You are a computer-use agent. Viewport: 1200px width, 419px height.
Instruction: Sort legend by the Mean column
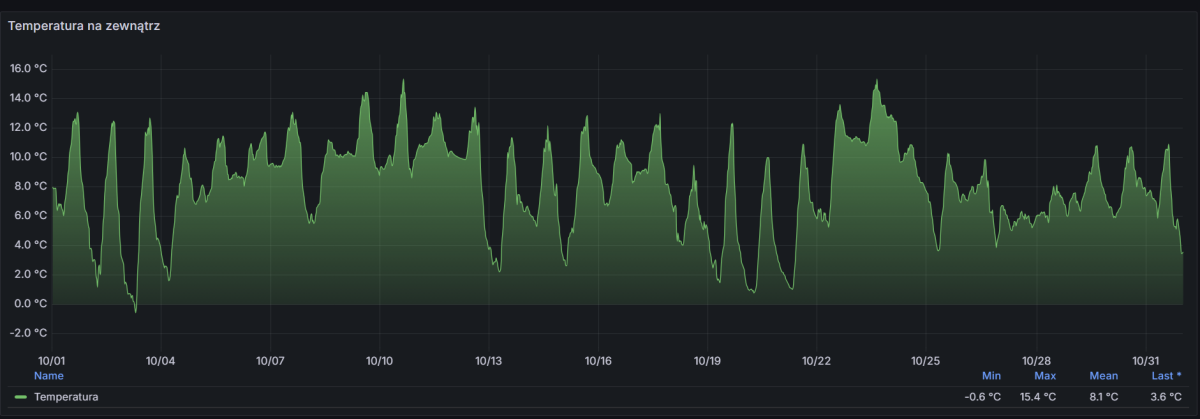[1103, 376]
